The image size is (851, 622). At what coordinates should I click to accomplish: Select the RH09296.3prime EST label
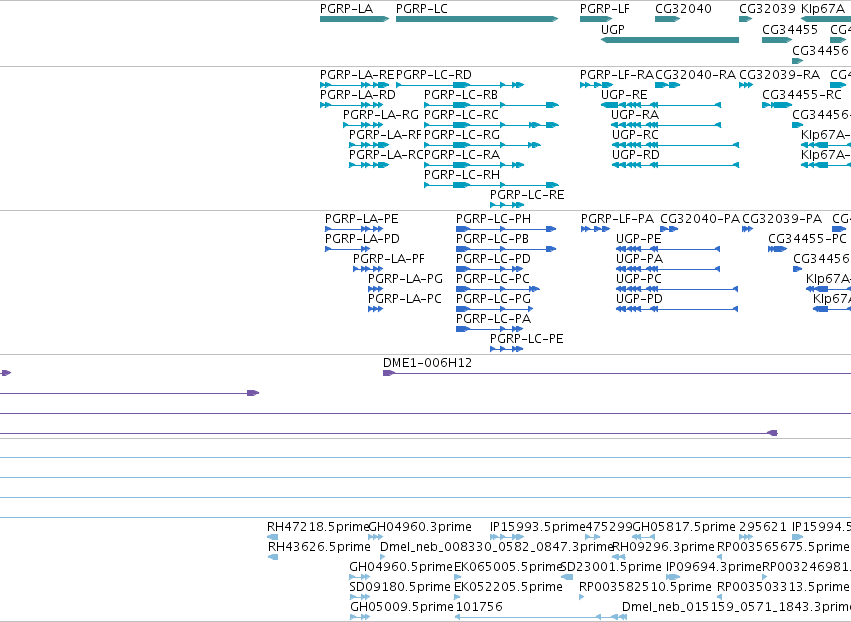(x=663, y=547)
